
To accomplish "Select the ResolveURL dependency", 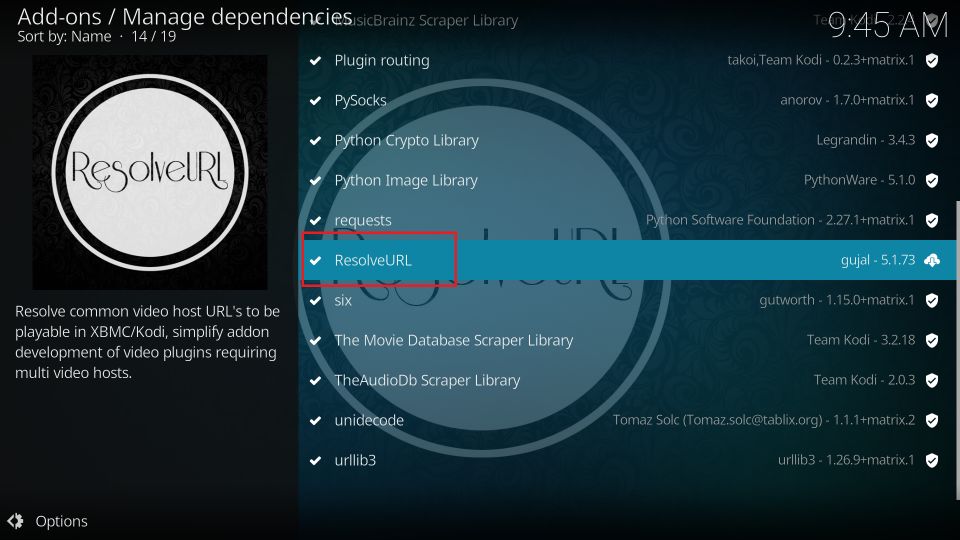I will coord(373,260).
